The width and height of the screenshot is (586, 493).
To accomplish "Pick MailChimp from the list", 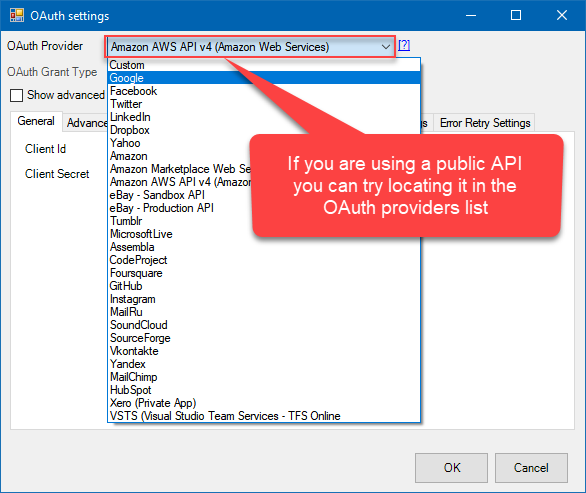I will (264, 377).
